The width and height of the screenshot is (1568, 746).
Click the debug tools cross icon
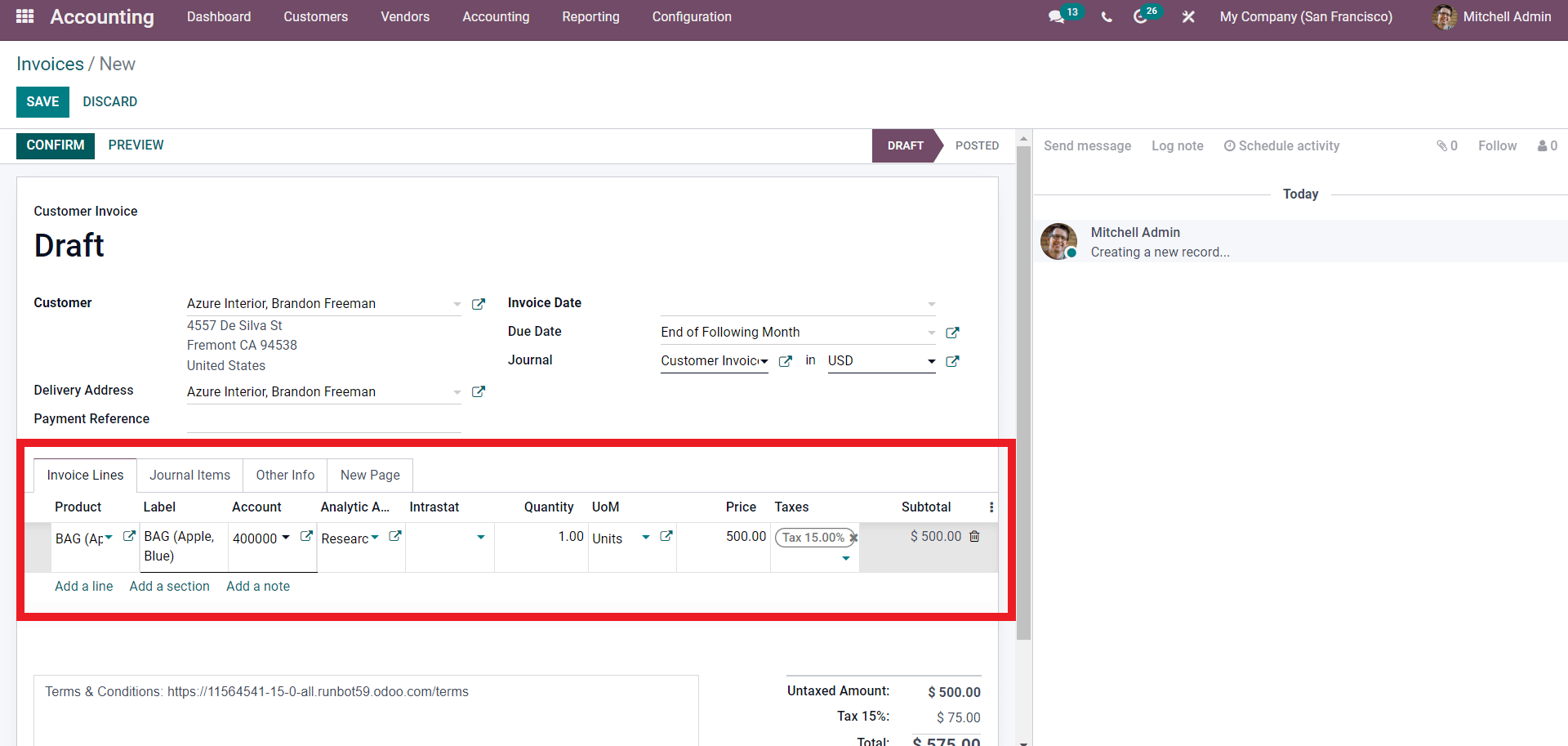1188,17
